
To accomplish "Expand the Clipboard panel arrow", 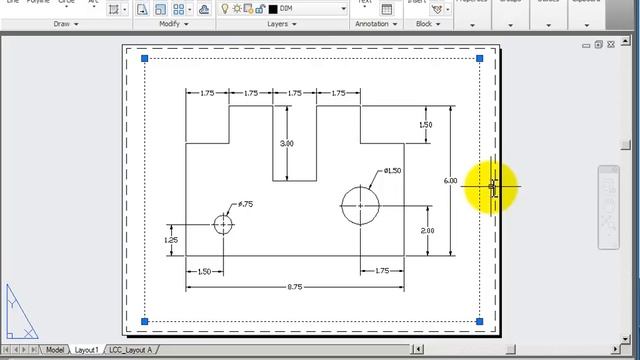I will 587,25.
